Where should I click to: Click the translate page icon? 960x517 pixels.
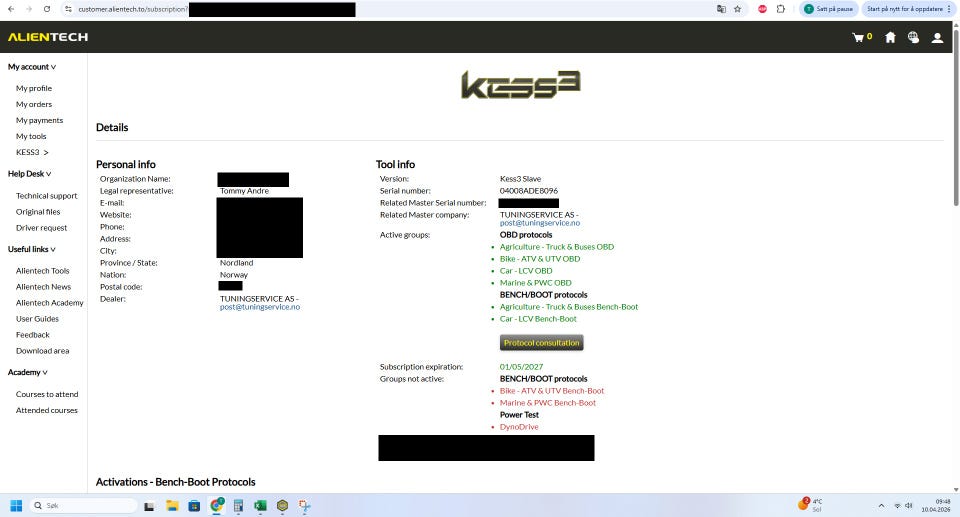coord(721,9)
